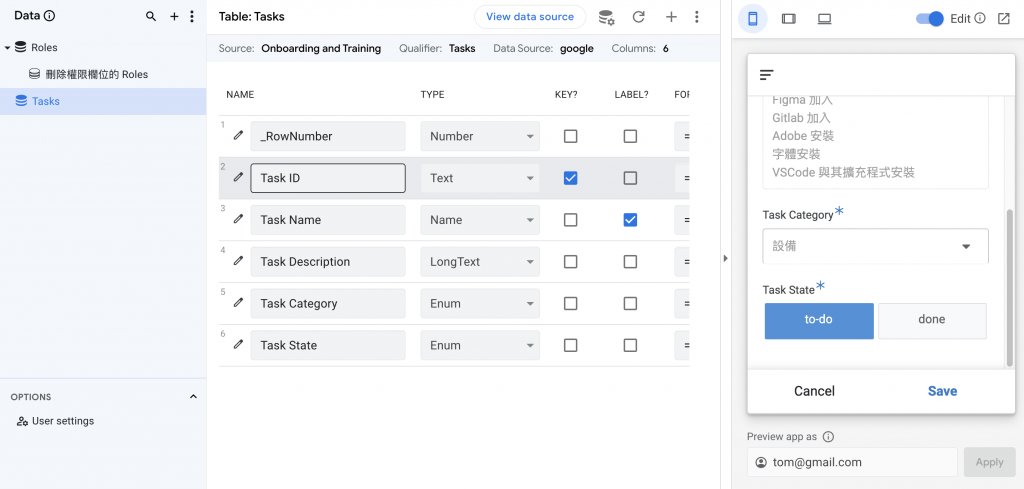Switch preview to mobile phone view
Image resolution: width=1024 pixels, height=489 pixels.
click(753, 18)
